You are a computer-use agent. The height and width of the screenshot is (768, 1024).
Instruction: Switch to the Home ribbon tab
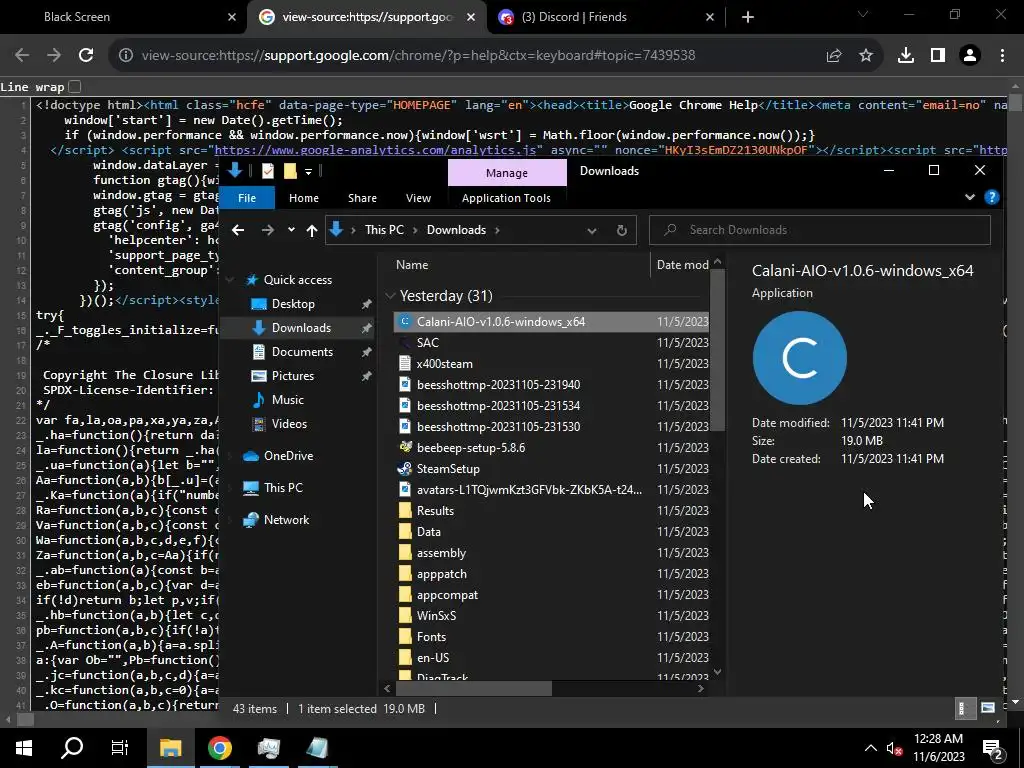coord(304,198)
